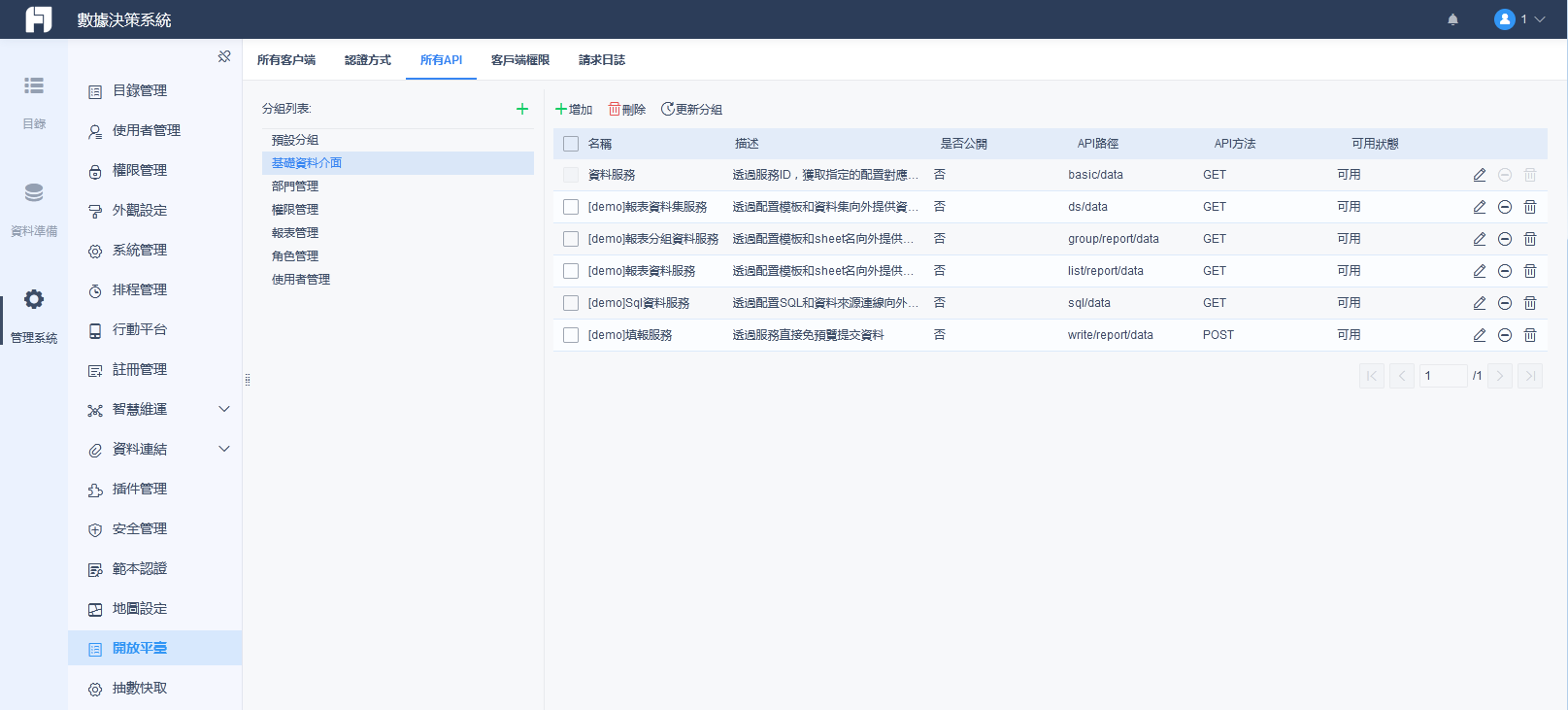1568x710 pixels.
Task: Delete the [demo]報表資料集服務 row
Action: click(x=1530, y=207)
